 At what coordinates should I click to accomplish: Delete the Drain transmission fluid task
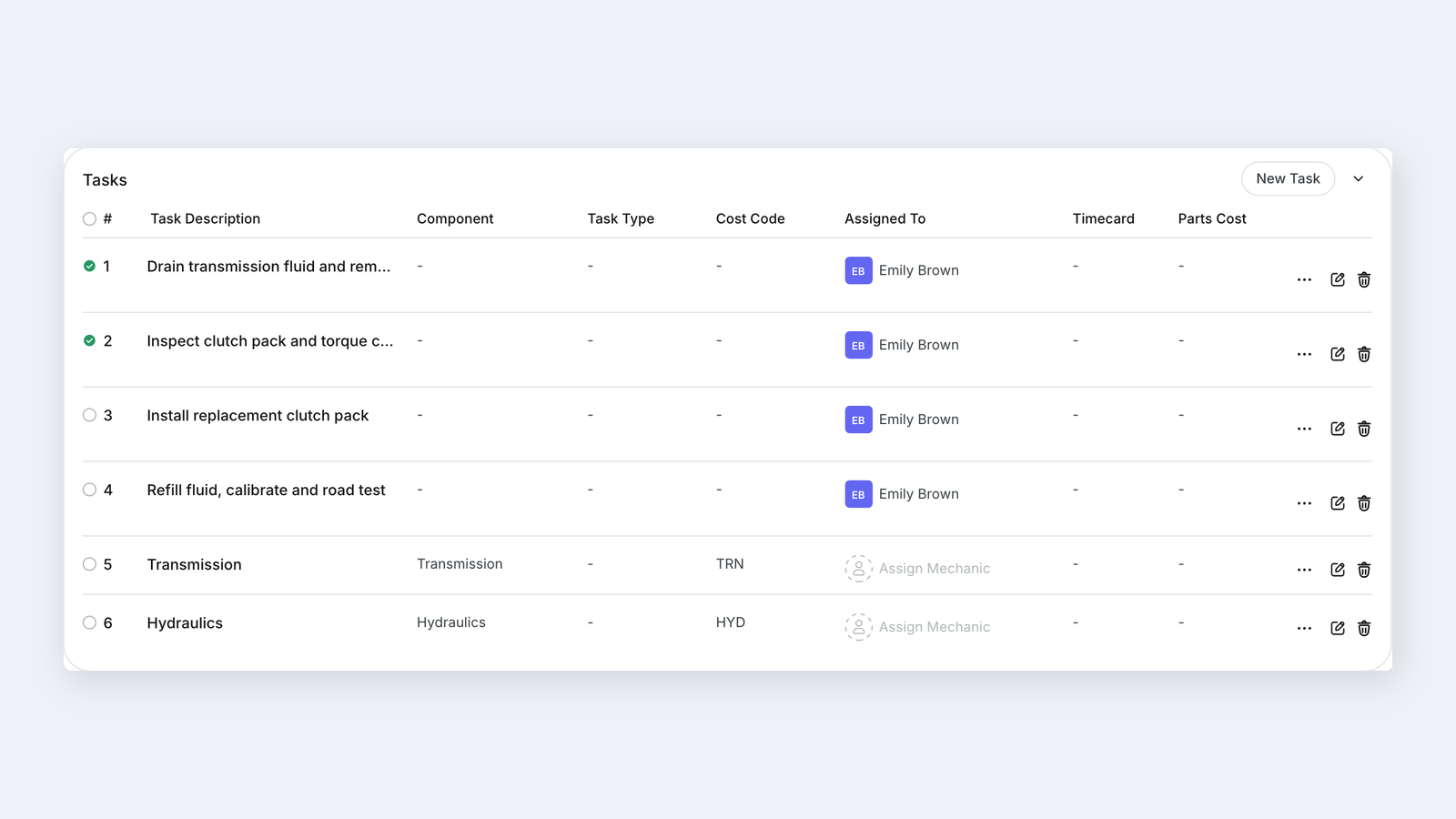(1364, 279)
